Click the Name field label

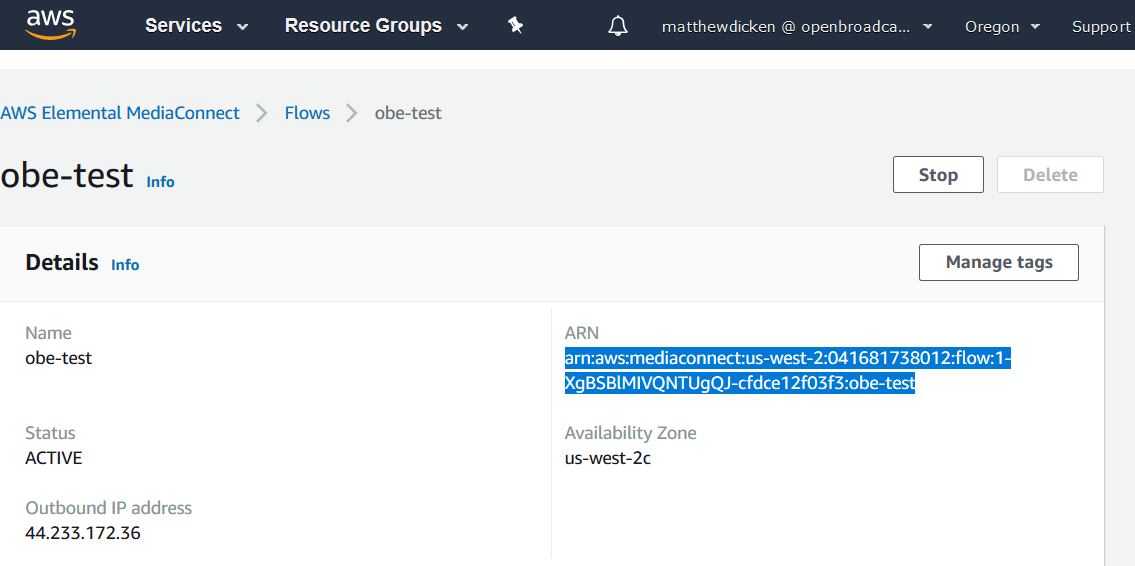(x=48, y=333)
